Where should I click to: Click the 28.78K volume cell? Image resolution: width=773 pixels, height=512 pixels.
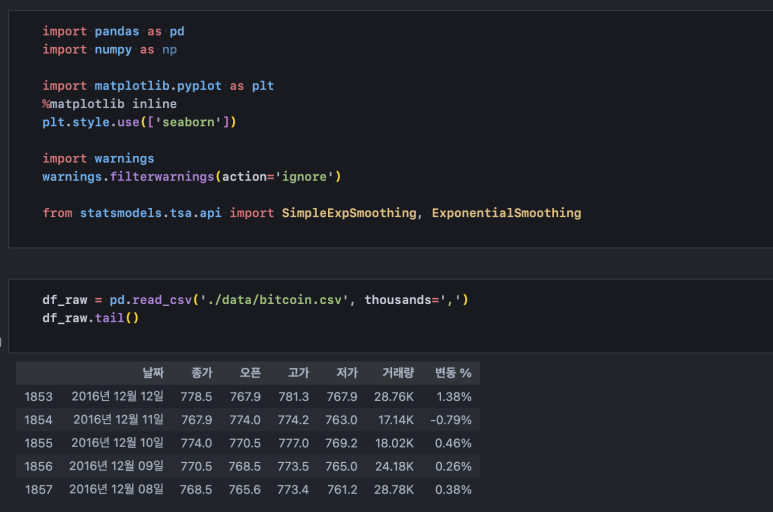tap(394, 489)
